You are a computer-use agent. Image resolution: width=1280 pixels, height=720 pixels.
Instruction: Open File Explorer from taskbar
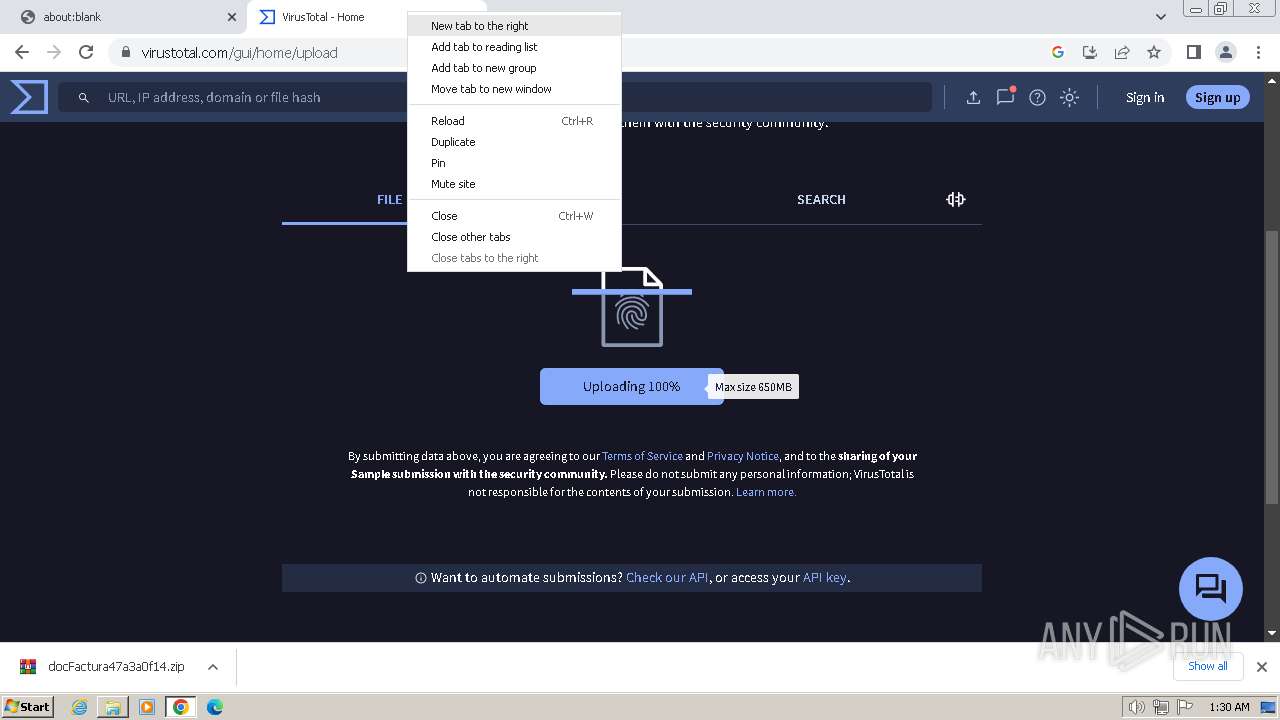tap(113, 707)
